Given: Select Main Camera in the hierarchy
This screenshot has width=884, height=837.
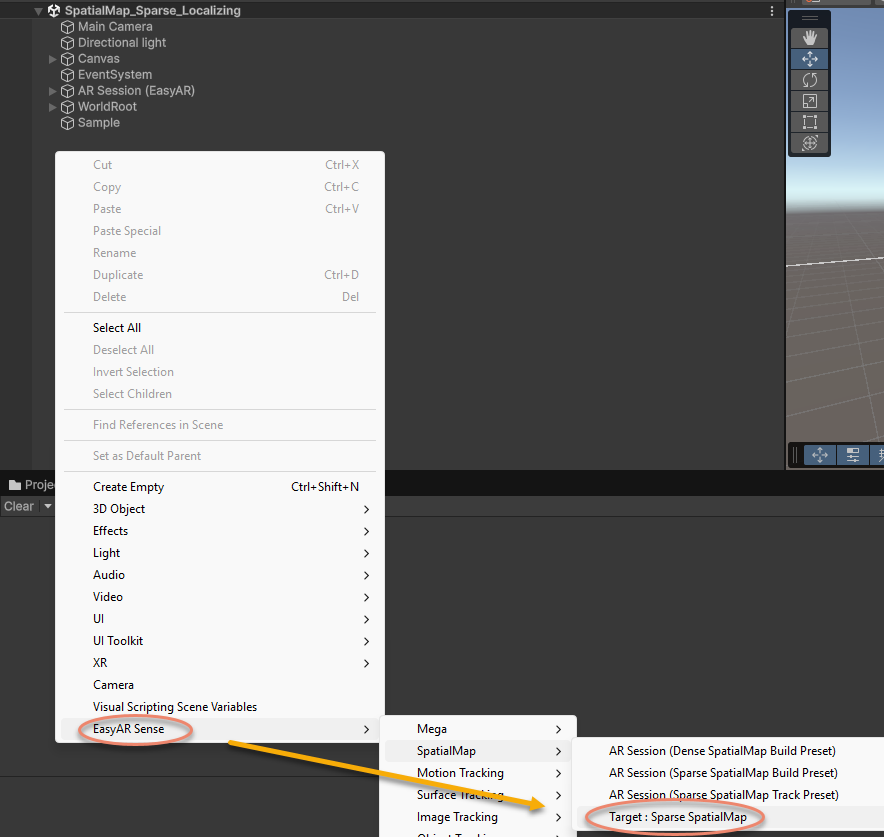Looking at the screenshot, I should tap(115, 27).
